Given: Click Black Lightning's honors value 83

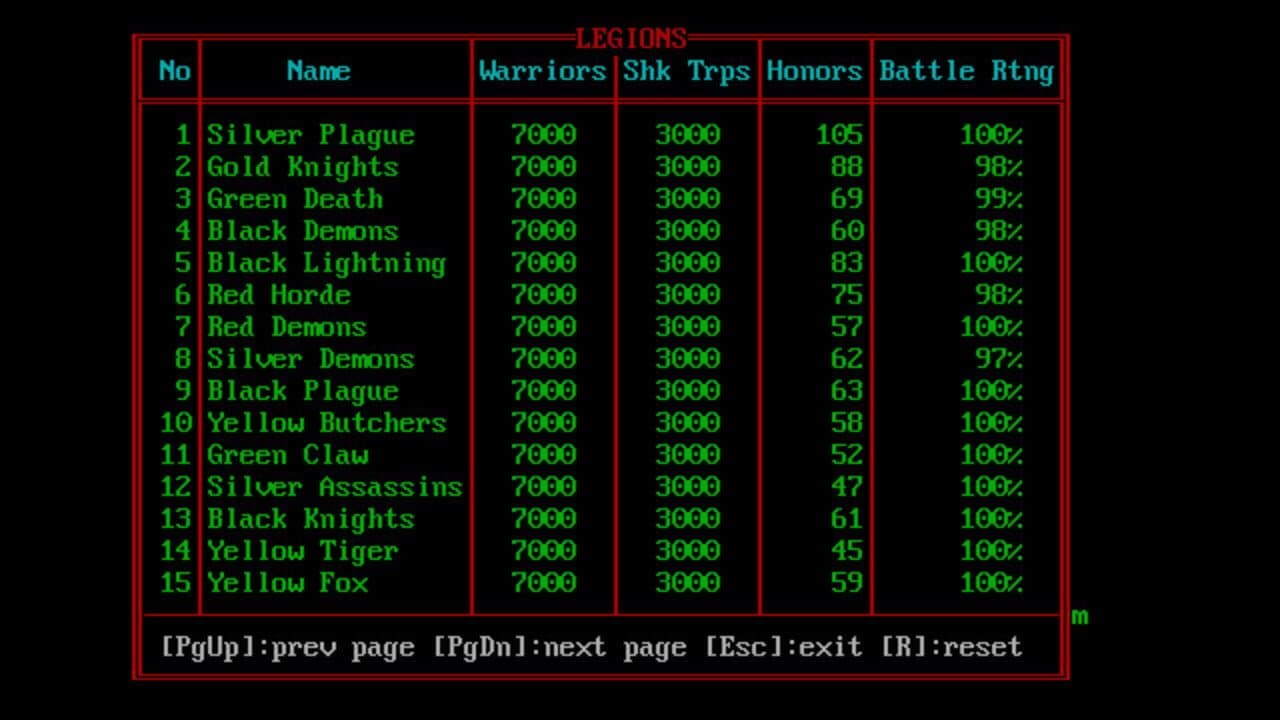Looking at the screenshot, I should 847,263.
